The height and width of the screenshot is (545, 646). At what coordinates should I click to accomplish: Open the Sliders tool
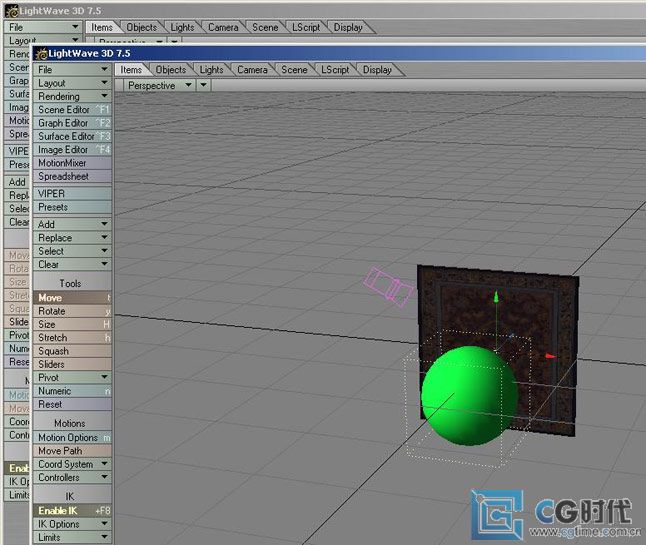[72, 364]
